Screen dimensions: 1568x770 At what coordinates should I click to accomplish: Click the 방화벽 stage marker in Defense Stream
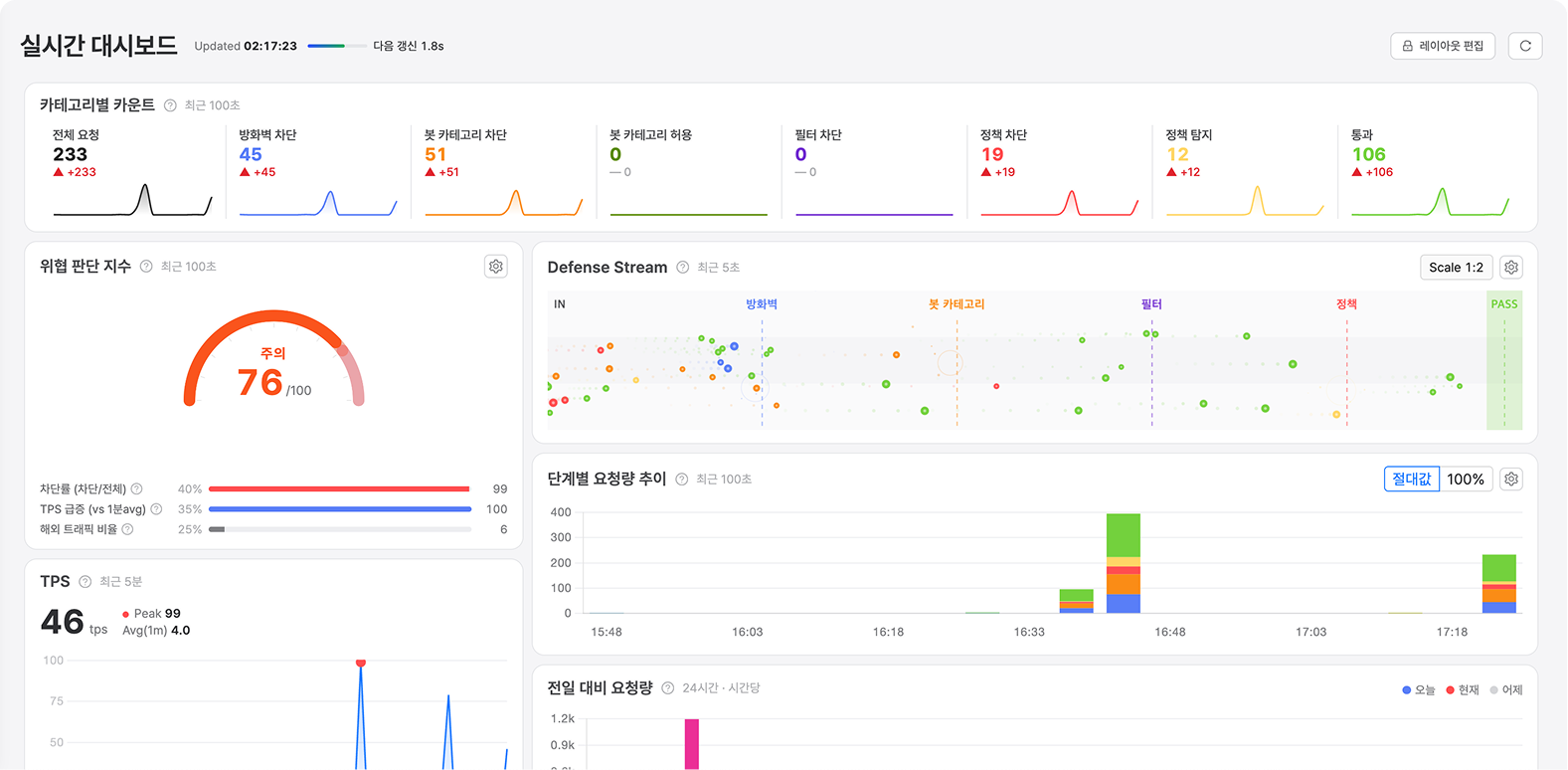[762, 304]
